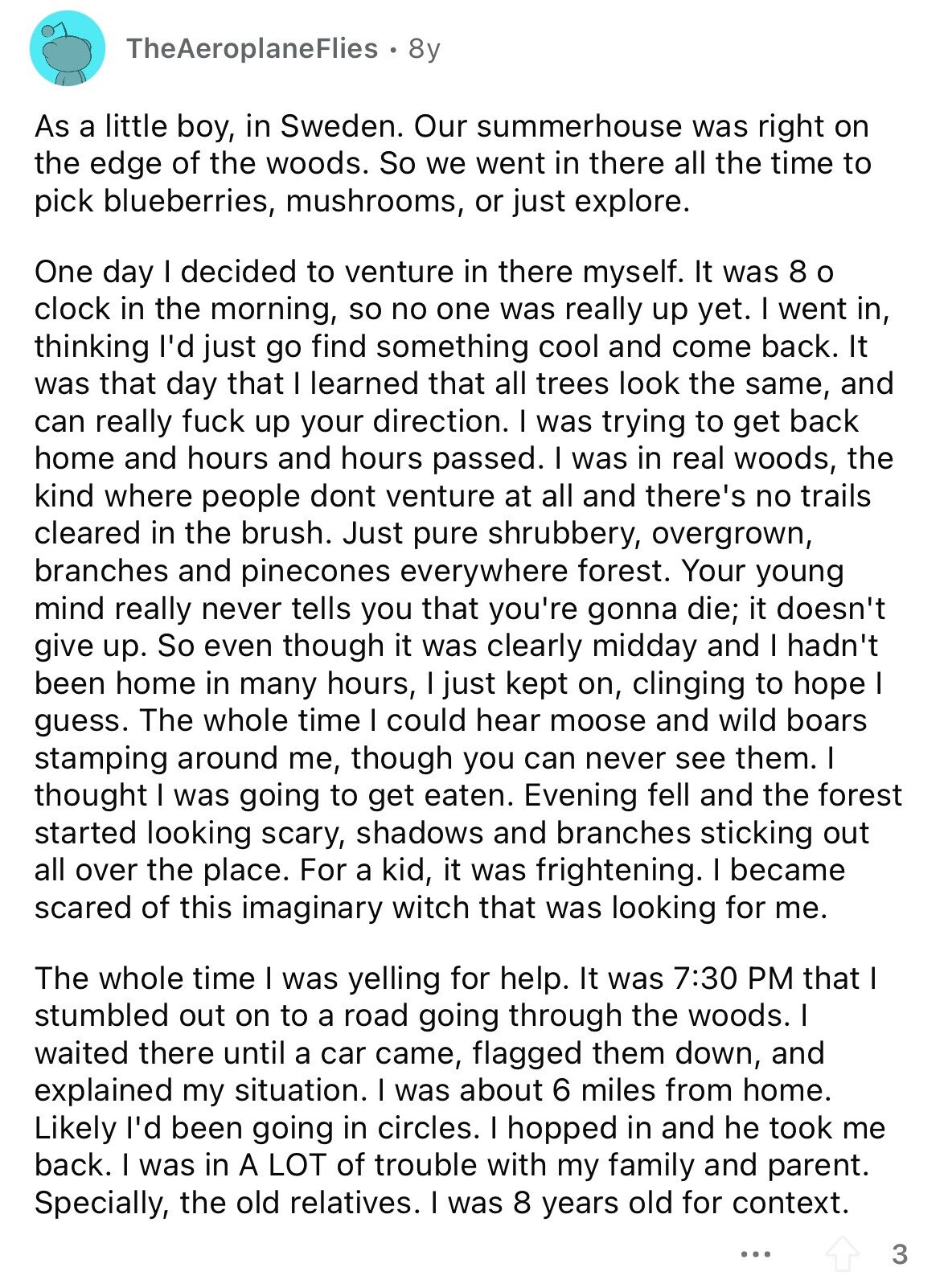
Task: Click the 8y comment timestamp
Action: (425, 49)
